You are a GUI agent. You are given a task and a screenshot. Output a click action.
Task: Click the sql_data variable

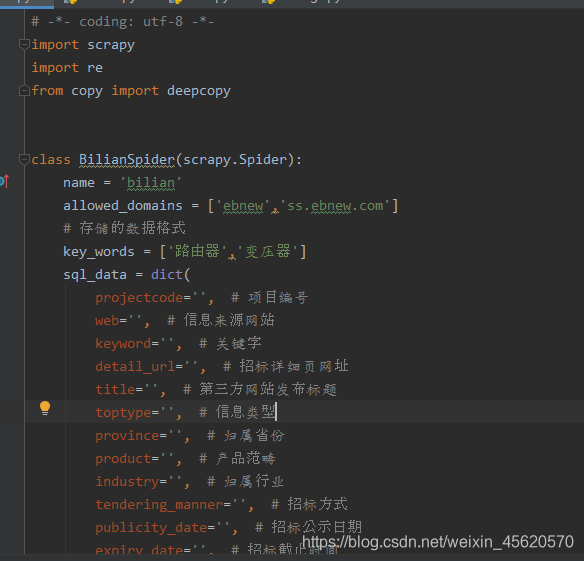[x=95, y=275]
